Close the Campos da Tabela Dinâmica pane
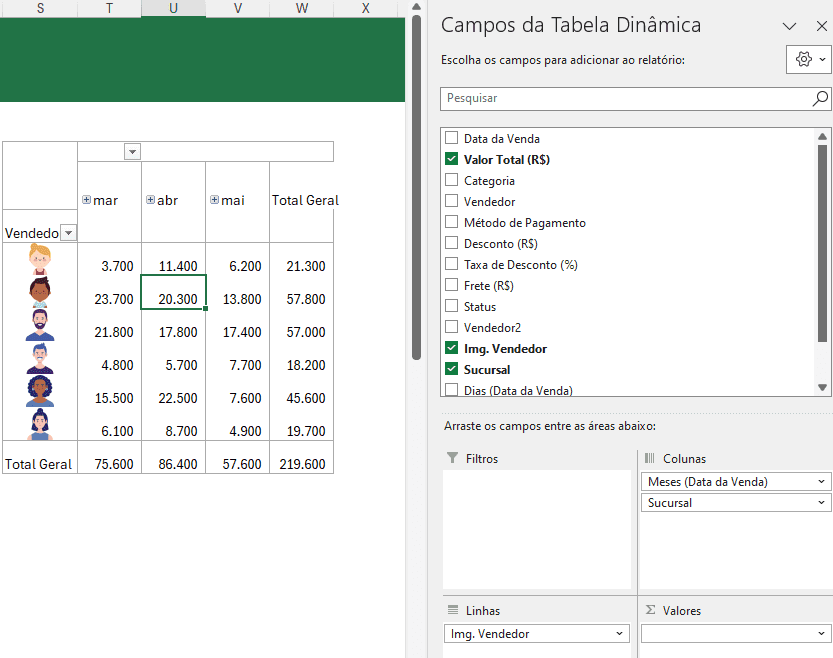The width and height of the screenshot is (833, 658). click(822, 25)
